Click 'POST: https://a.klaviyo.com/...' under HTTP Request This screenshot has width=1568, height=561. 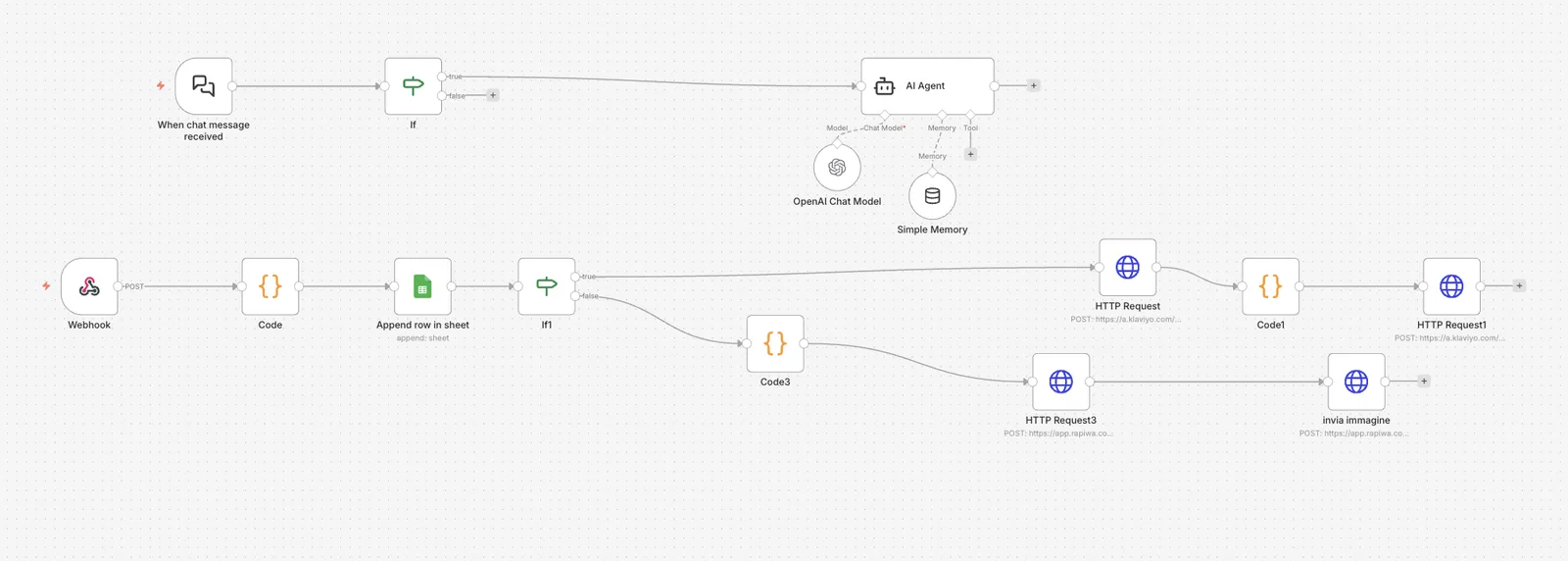click(1126, 320)
